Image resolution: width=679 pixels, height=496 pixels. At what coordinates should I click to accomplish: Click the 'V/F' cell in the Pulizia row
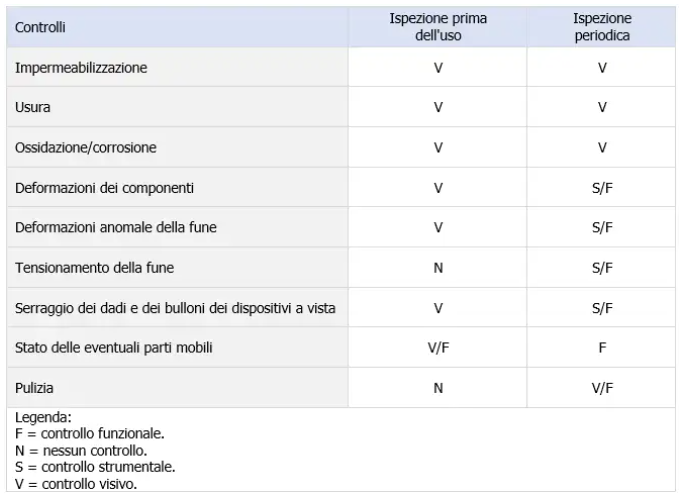tap(601, 387)
